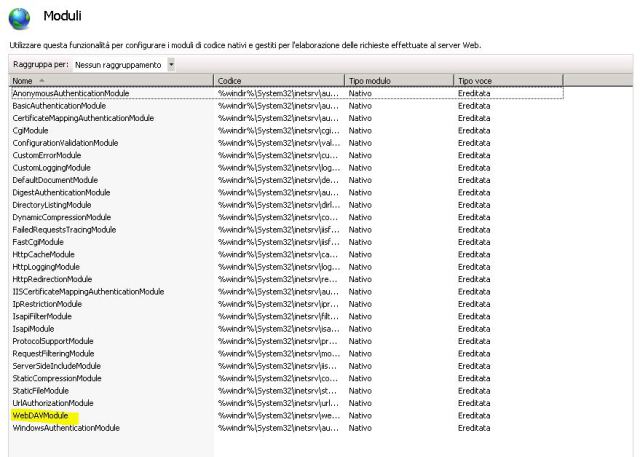
Task: Click Ereditata in the WindowsAuthenticationModule row
Action: tap(474, 428)
